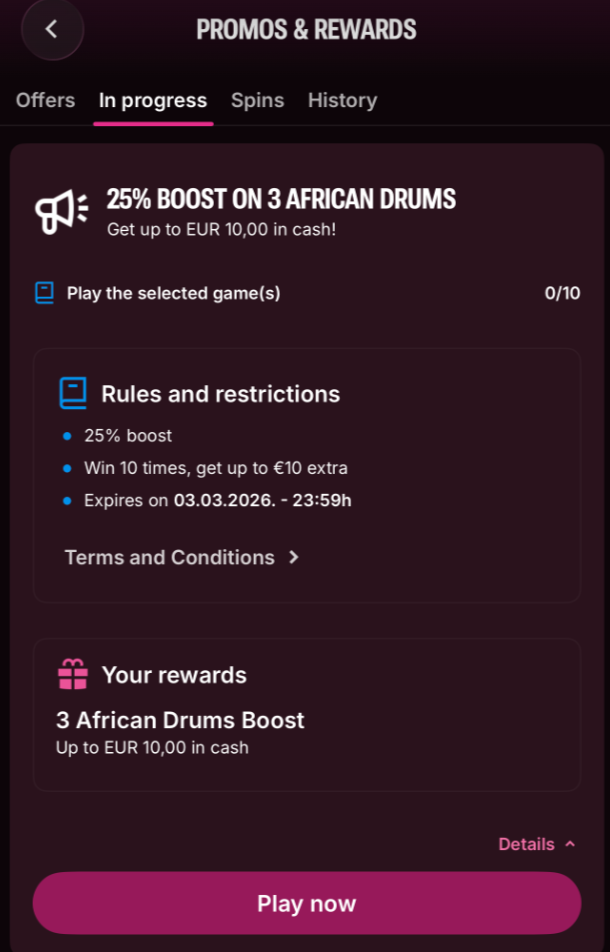Expand Terms and Conditions via its chevron
The image size is (610, 952).
[x=294, y=558]
